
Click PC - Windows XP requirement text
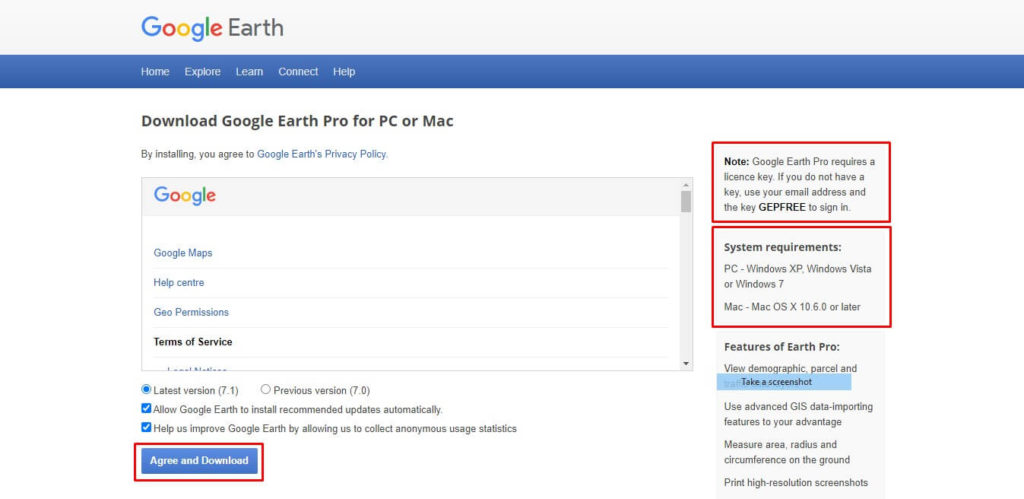coord(797,276)
